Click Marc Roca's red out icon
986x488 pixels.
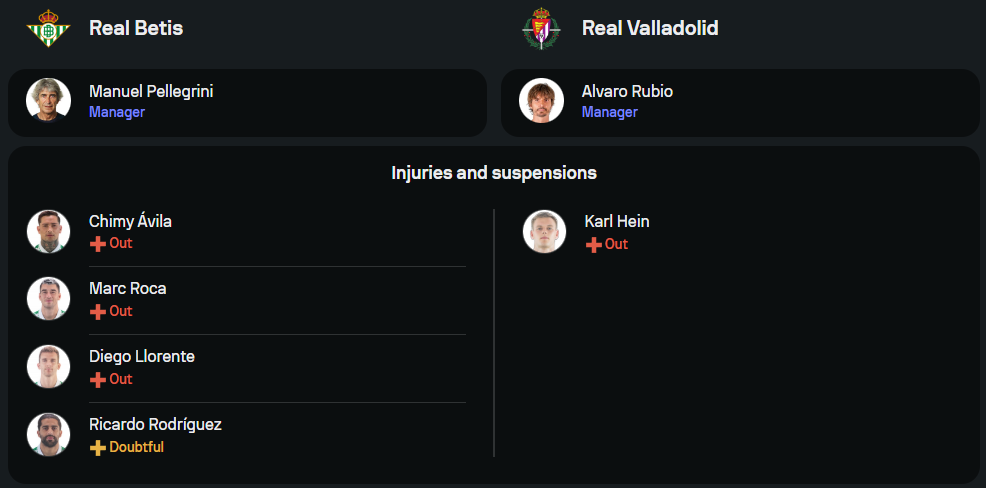click(x=97, y=312)
